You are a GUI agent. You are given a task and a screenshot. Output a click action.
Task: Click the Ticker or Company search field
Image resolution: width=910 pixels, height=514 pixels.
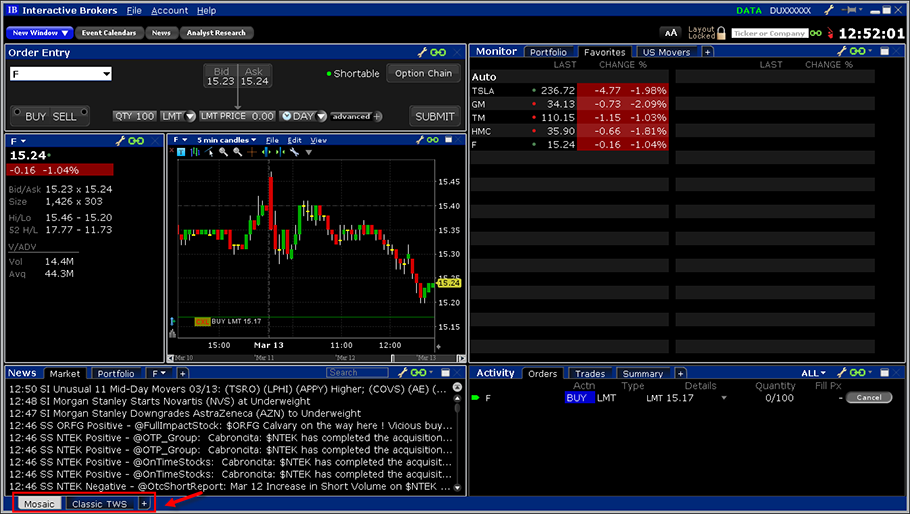tap(770, 33)
